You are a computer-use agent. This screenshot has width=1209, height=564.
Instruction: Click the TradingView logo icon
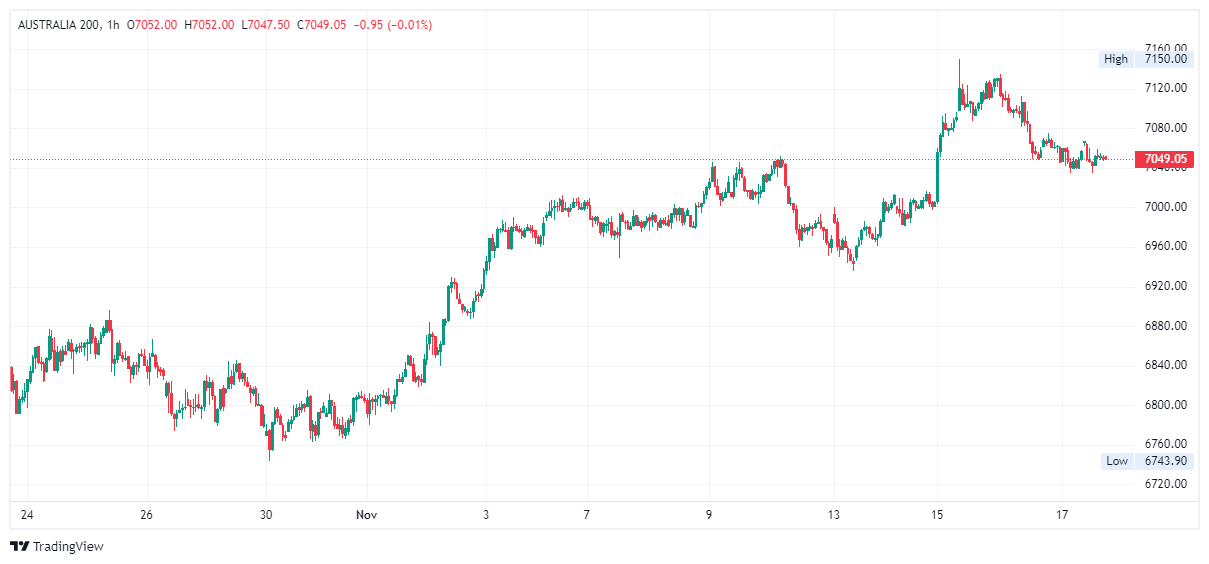coord(19,546)
